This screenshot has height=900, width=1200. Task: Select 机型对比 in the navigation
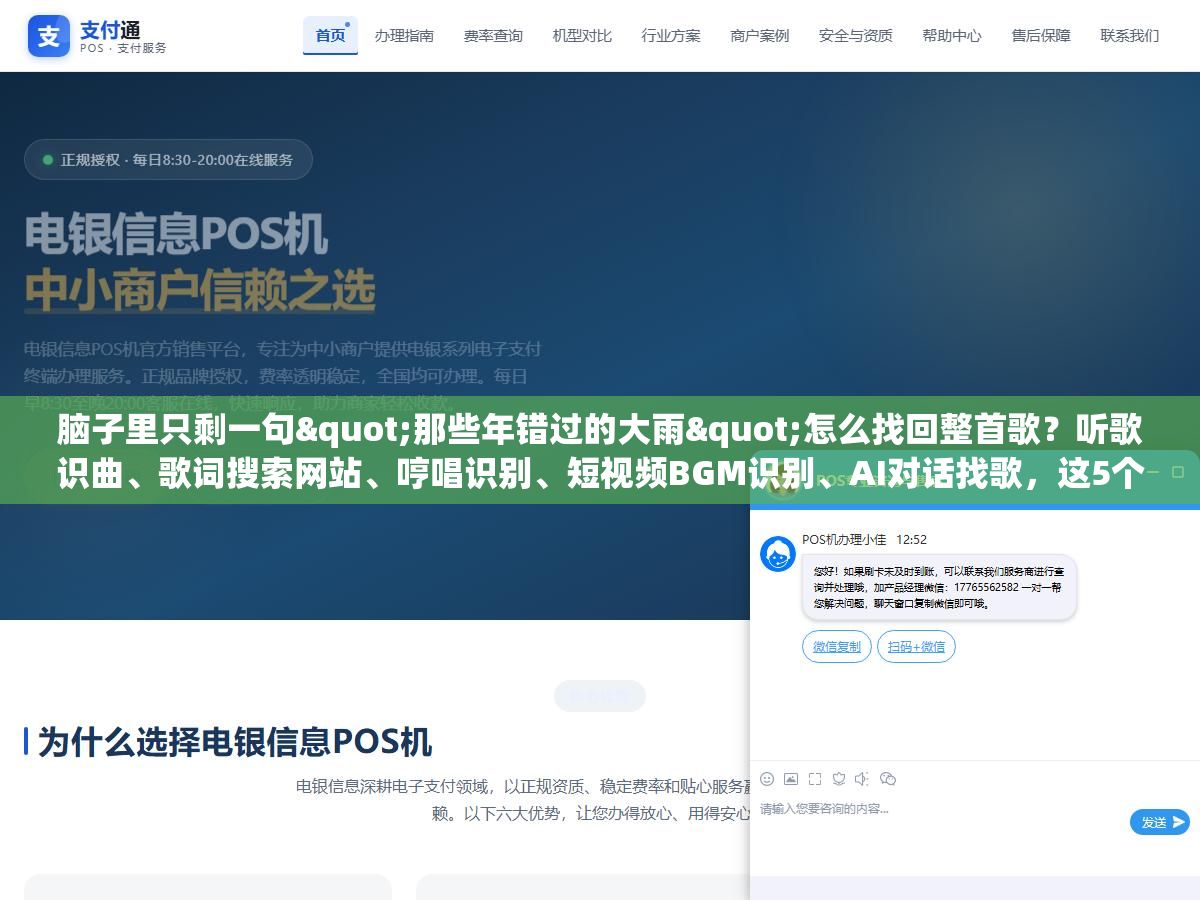tap(582, 35)
